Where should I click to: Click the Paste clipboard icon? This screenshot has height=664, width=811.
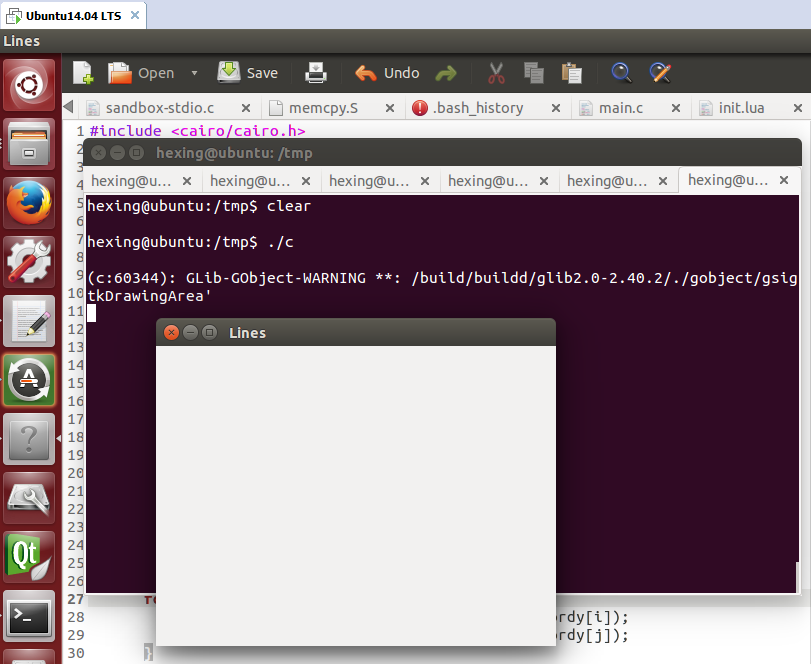coord(572,73)
